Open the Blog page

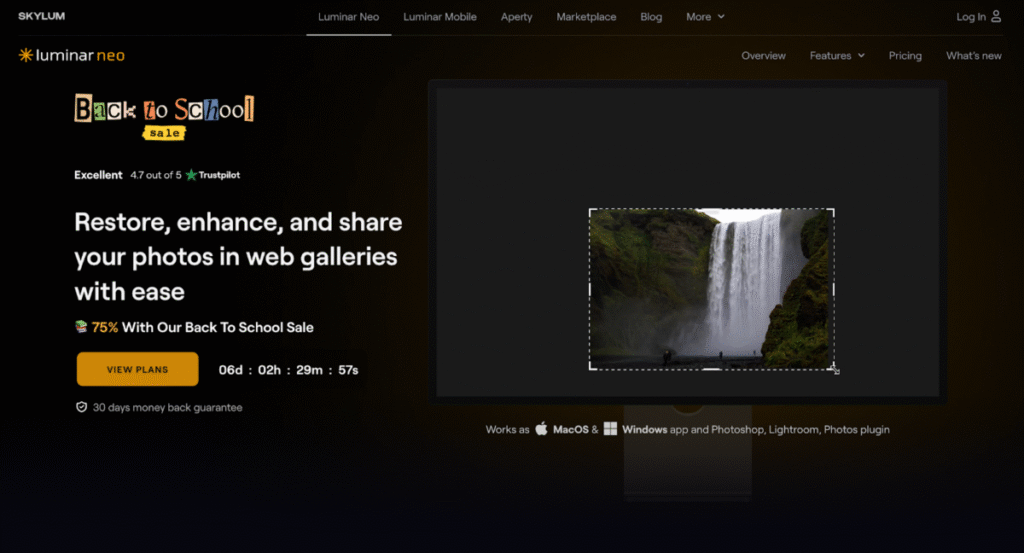[x=650, y=17]
